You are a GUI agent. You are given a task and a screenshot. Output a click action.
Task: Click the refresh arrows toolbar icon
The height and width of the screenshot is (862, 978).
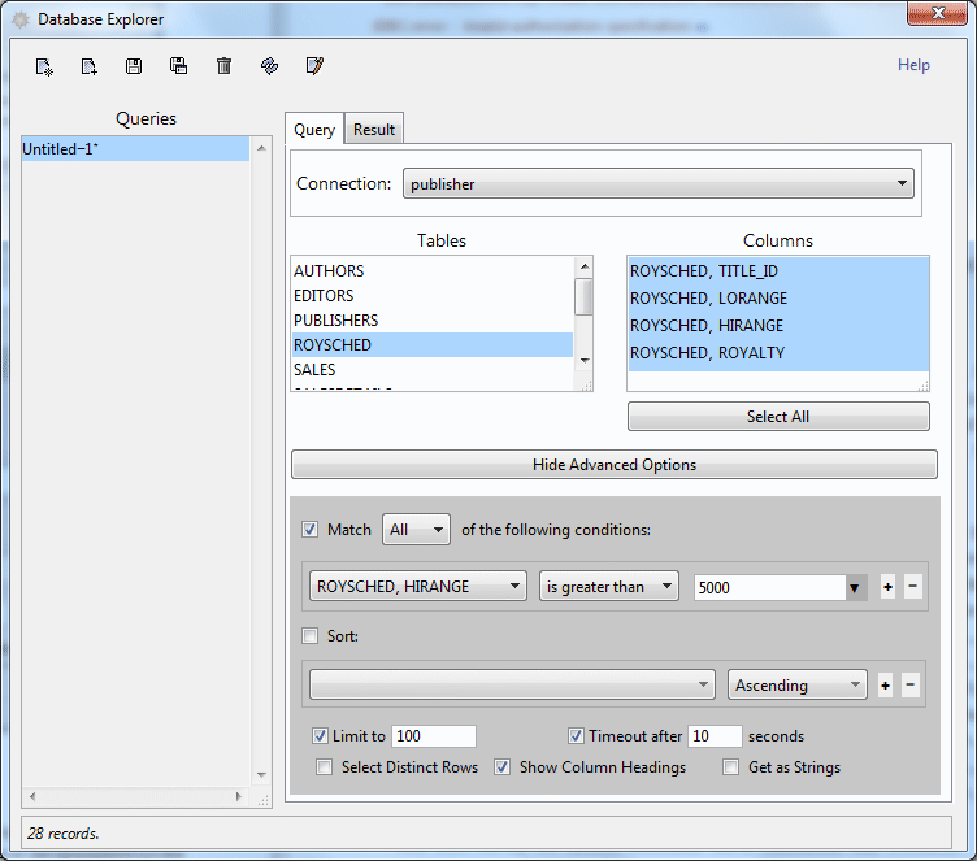[269, 67]
